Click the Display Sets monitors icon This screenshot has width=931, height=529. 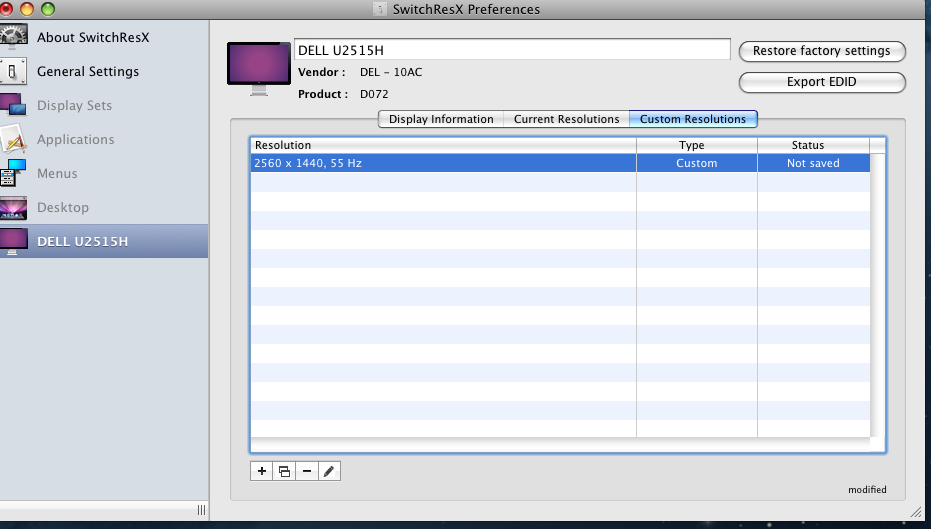click(13, 105)
